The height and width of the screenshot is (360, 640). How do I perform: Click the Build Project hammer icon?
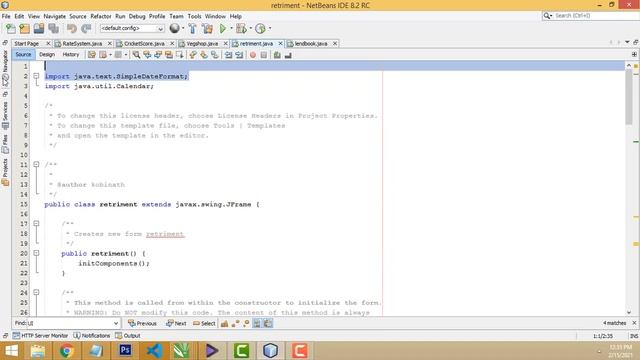192,29
